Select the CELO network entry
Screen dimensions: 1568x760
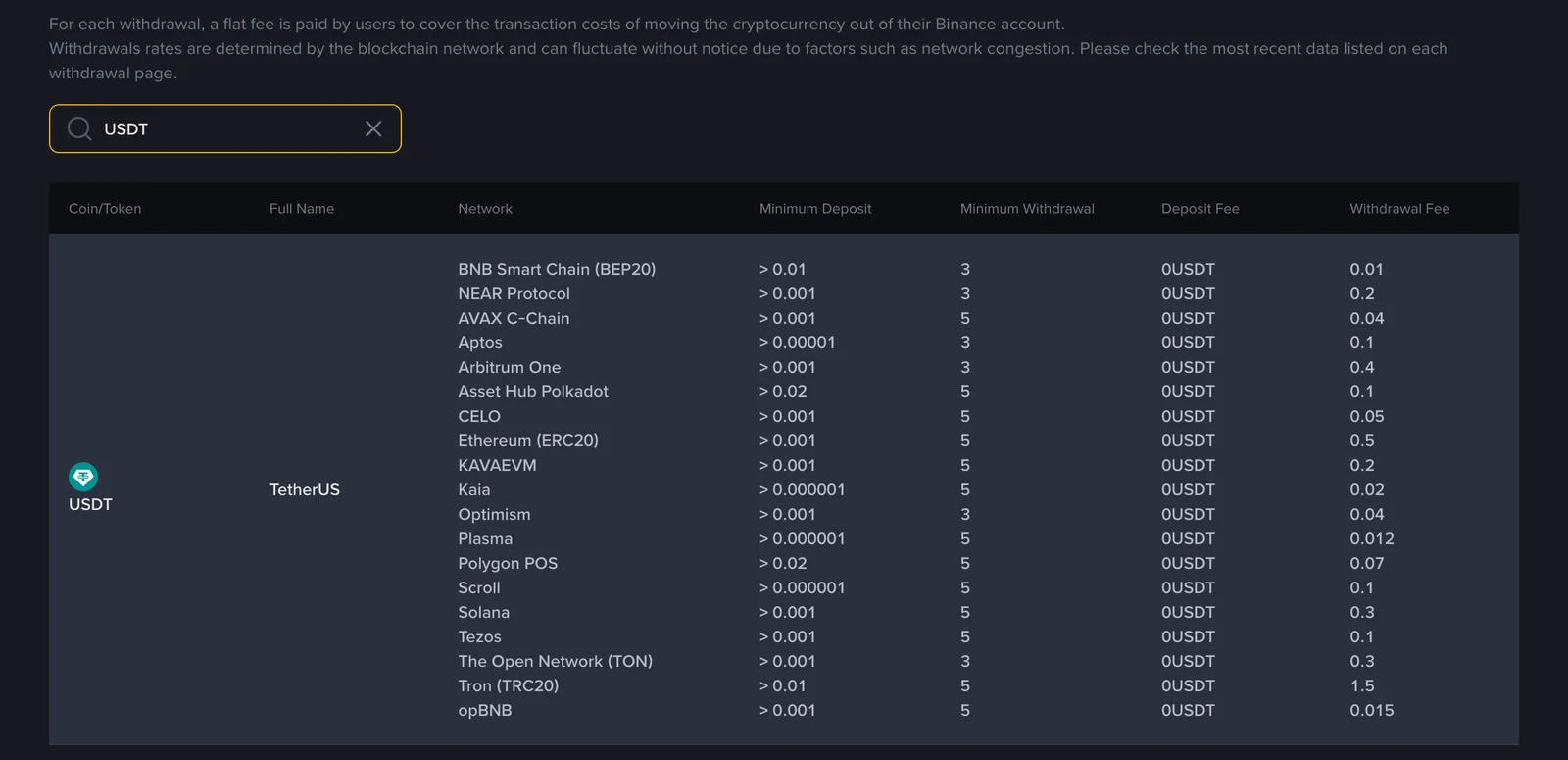point(479,416)
